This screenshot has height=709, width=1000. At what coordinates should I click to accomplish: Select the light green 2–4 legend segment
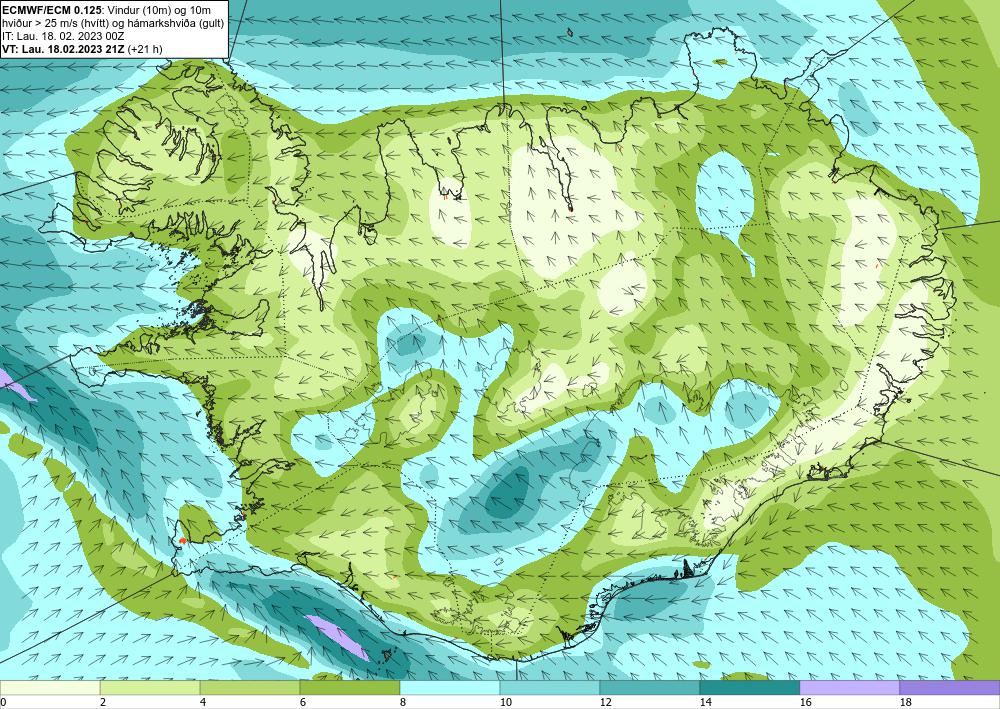click(150, 688)
